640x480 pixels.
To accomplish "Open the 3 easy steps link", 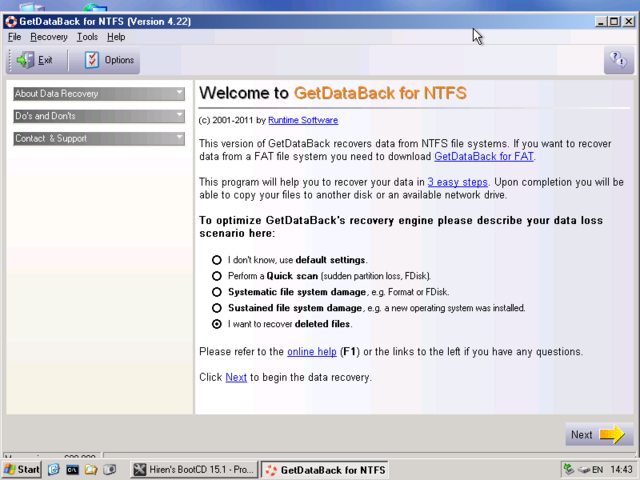I will point(458,182).
